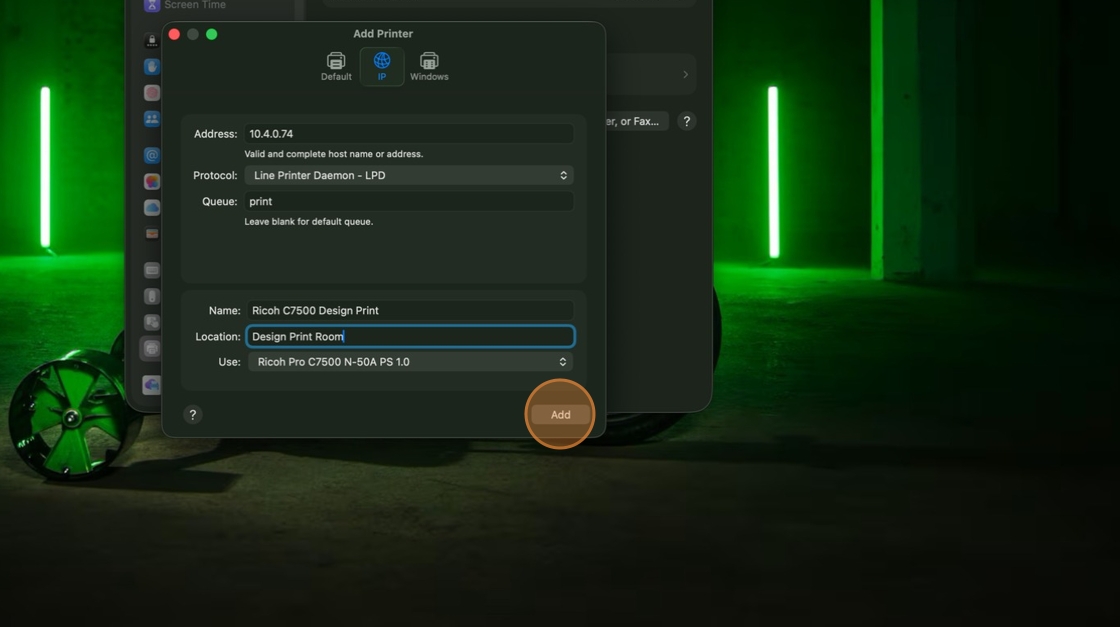Click the Add Printer, Scanner, or Fax button behind
1120x627 pixels.
635,121
